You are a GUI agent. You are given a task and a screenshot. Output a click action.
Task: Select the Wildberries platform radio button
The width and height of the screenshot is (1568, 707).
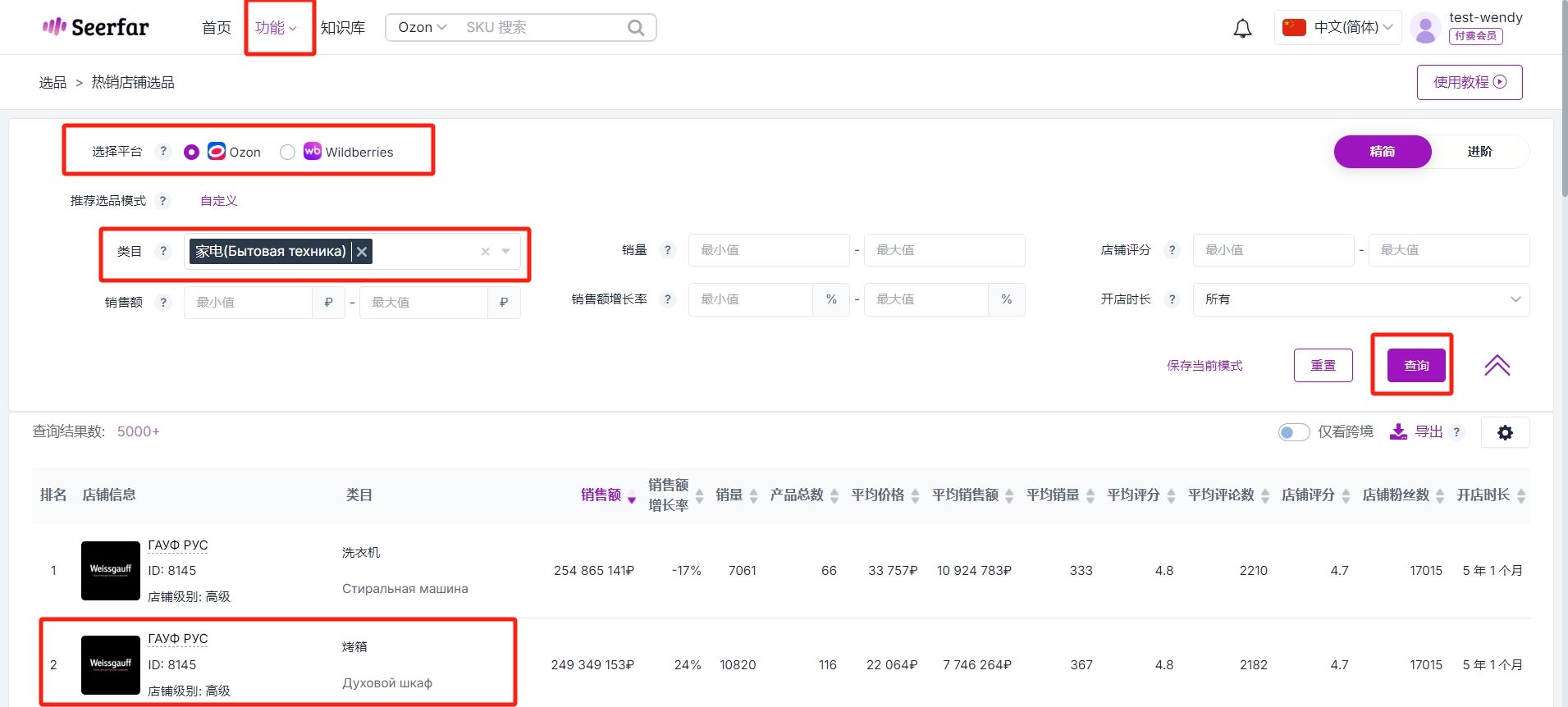pos(287,153)
